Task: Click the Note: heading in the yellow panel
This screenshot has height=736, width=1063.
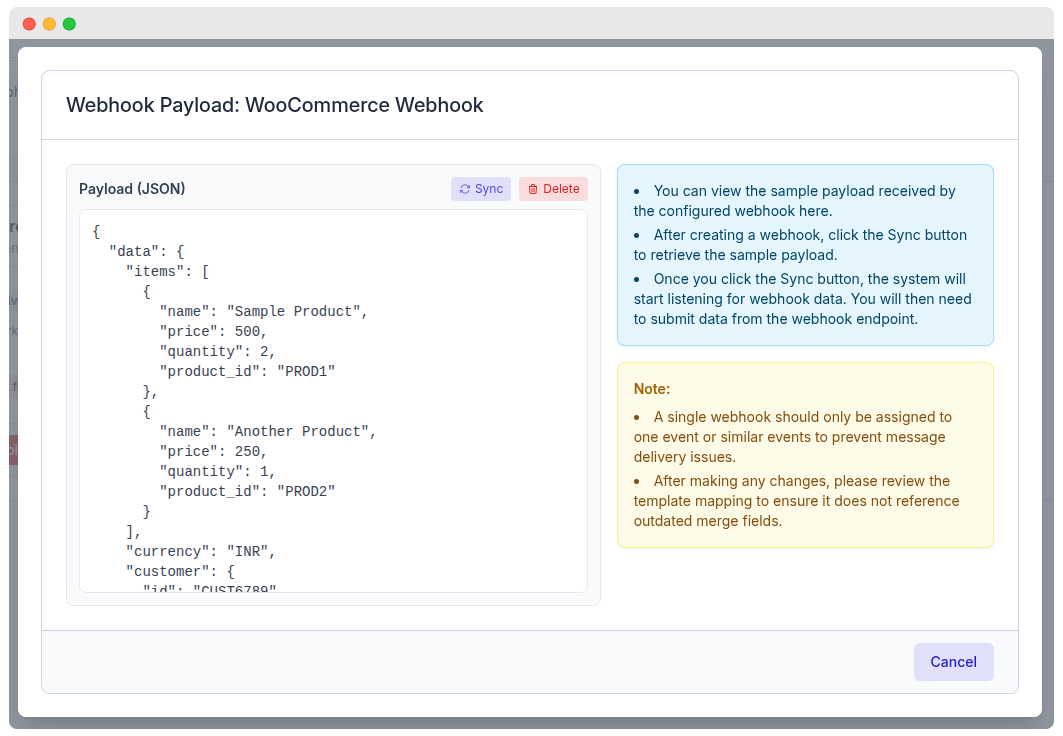Action: point(651,388)
